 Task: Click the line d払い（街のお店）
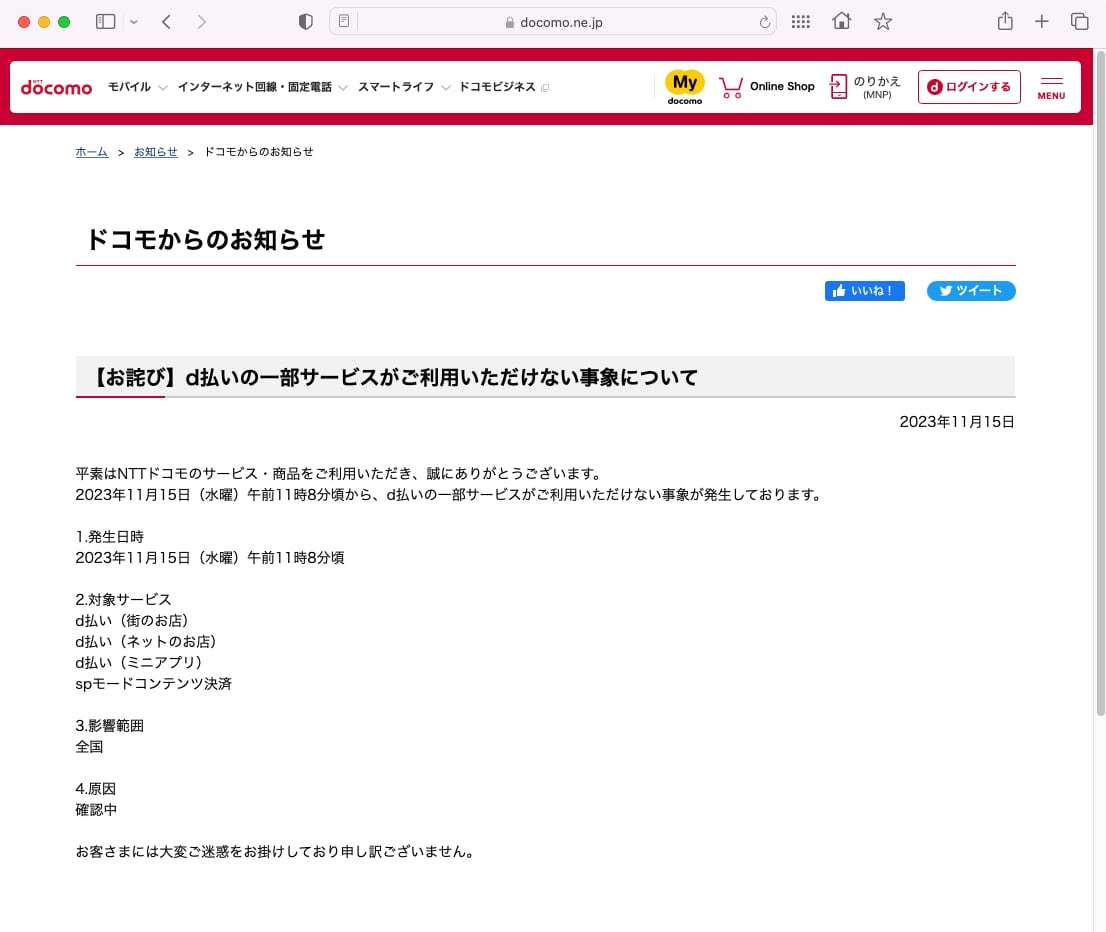point(132,621)
